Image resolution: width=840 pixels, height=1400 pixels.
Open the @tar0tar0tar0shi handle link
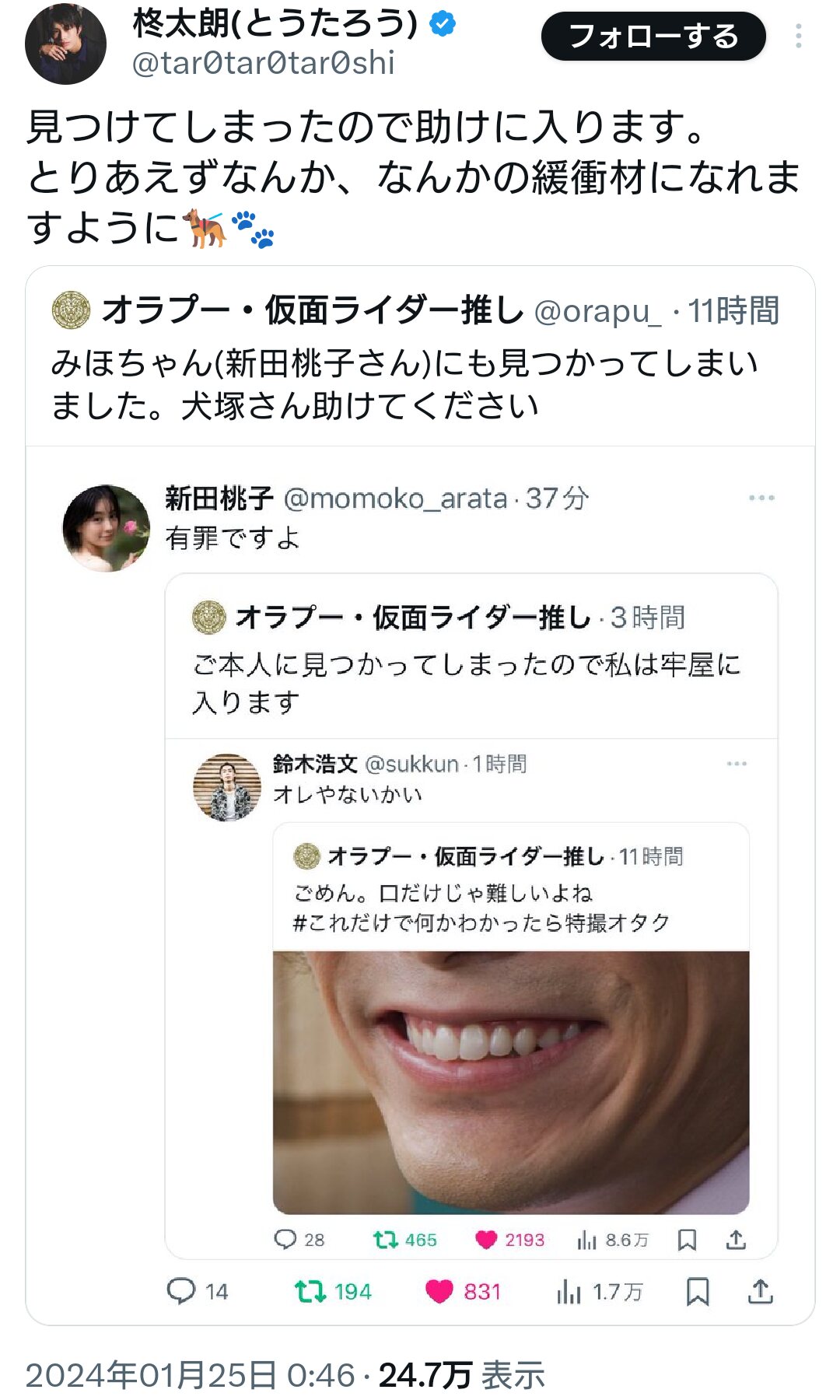(263, 63)
